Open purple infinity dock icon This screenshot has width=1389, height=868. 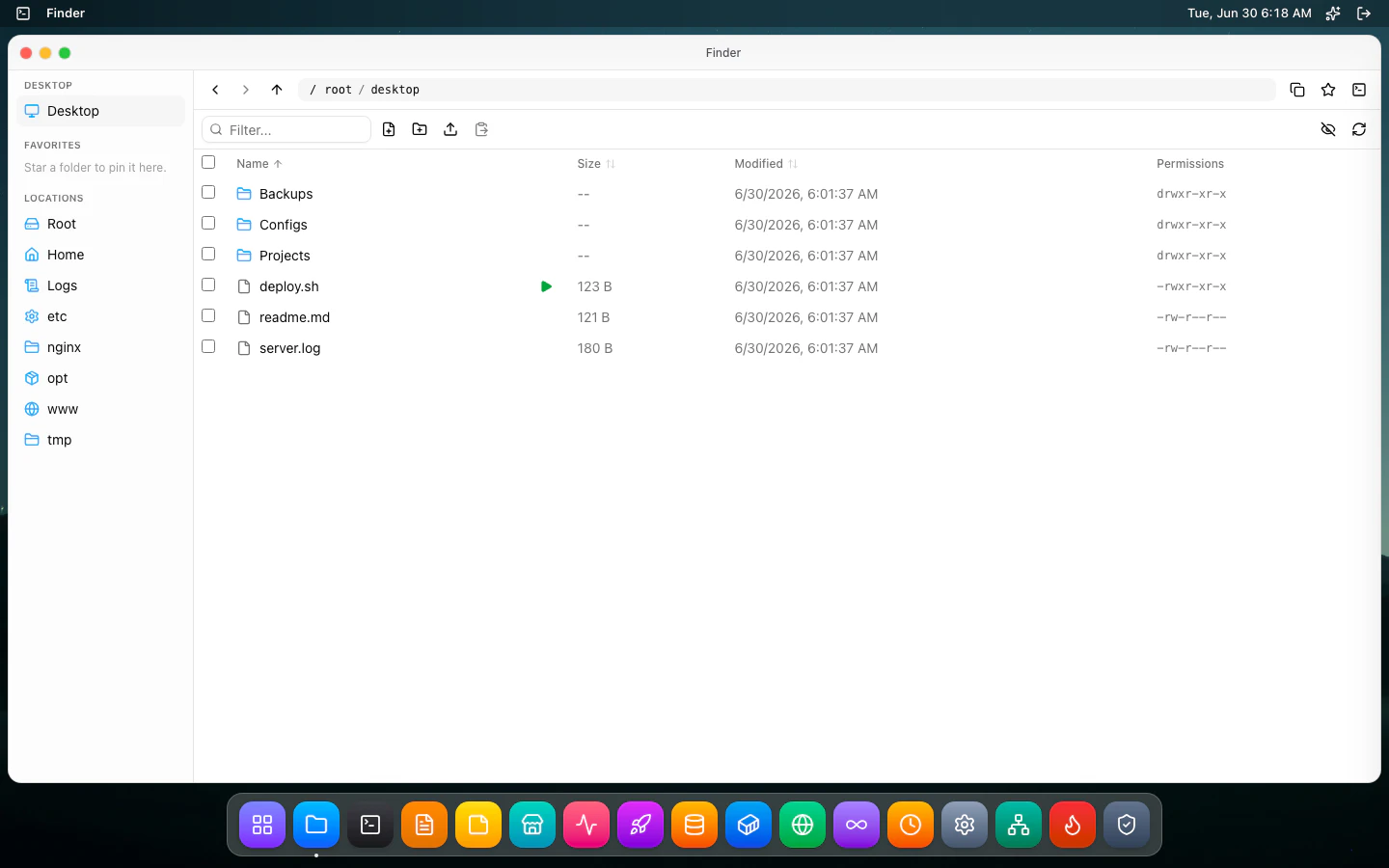857,825
